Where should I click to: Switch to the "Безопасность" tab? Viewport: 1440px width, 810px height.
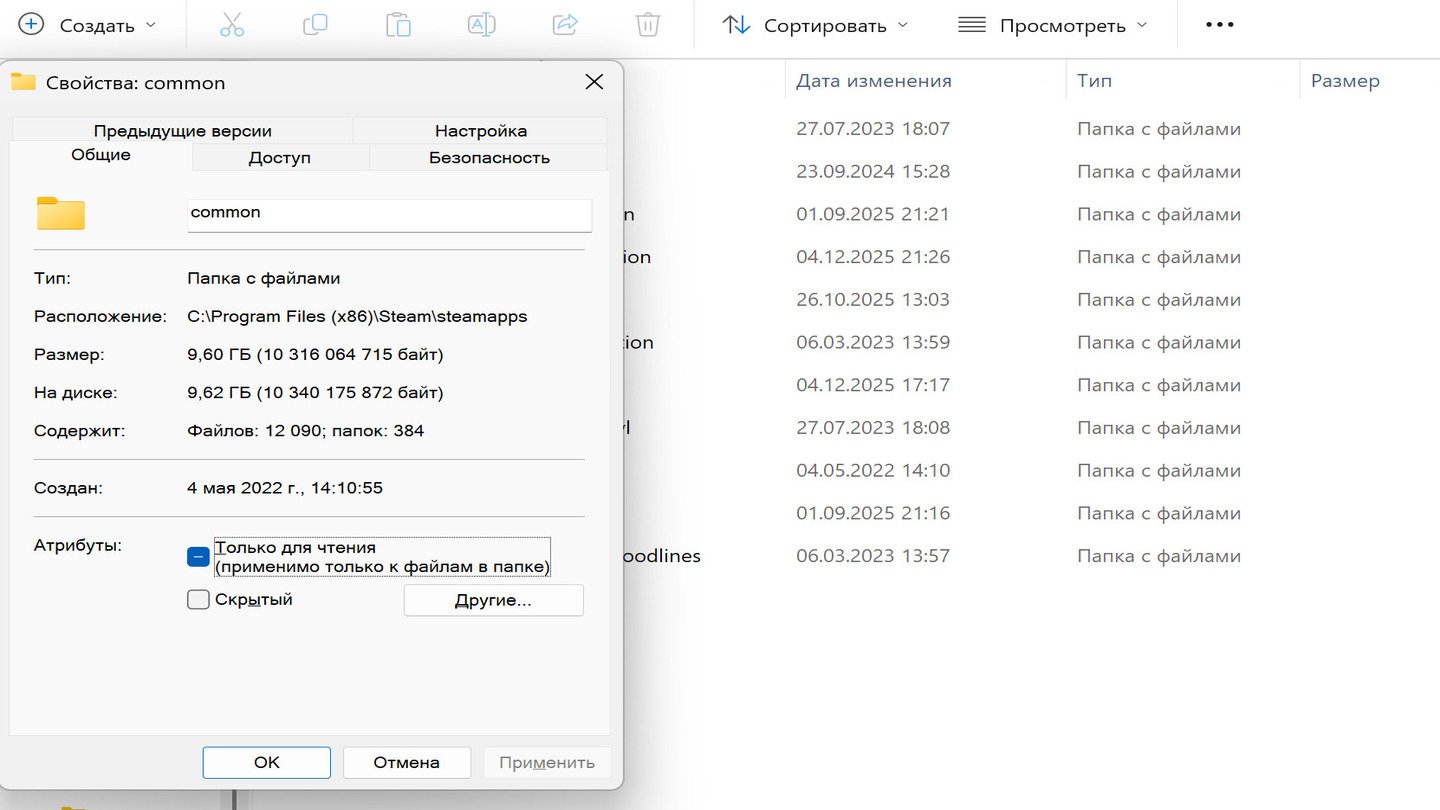489,158
